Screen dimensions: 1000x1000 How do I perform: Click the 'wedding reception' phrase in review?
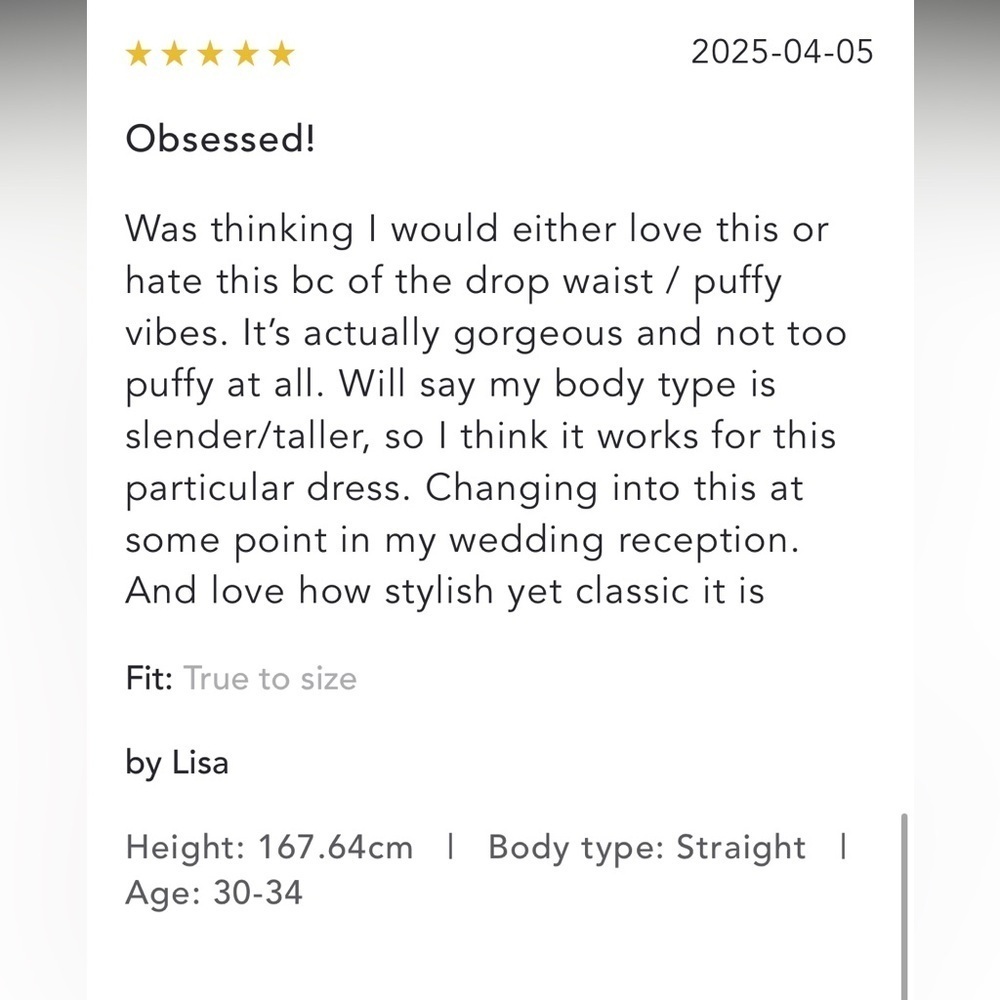(624, 541)
